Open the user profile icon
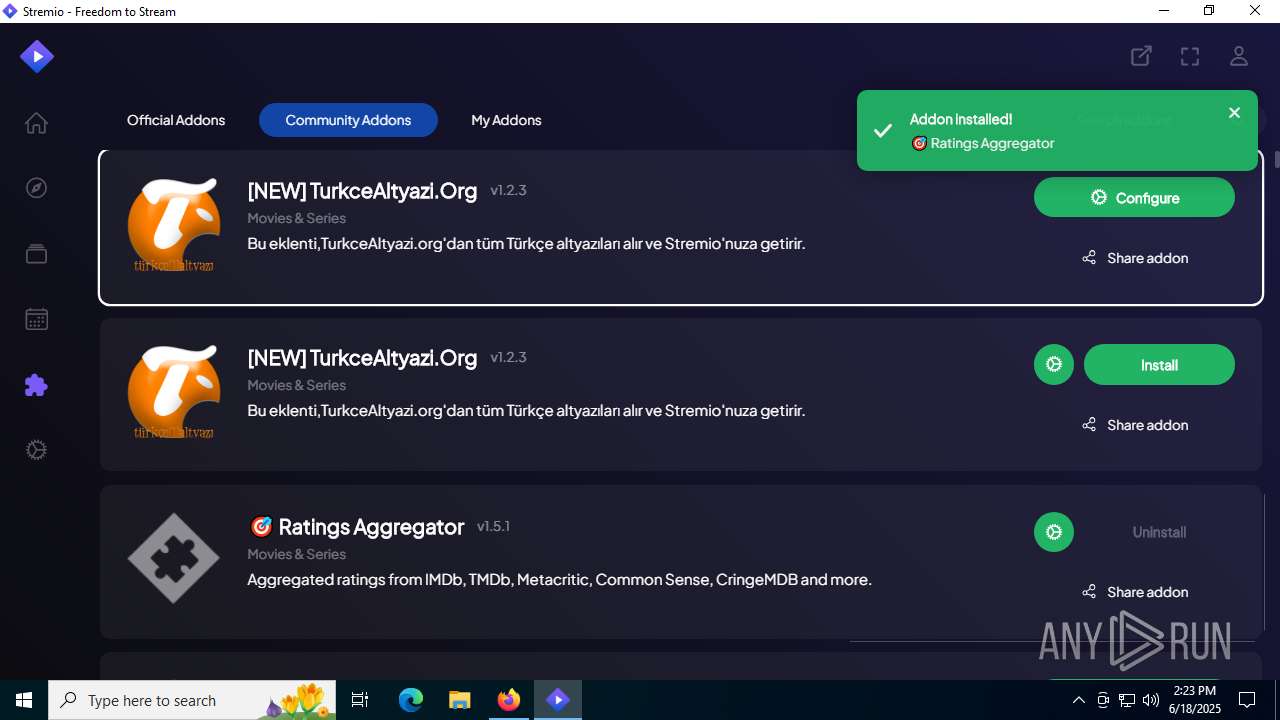1280x720 pixels. coord(1239,56)
